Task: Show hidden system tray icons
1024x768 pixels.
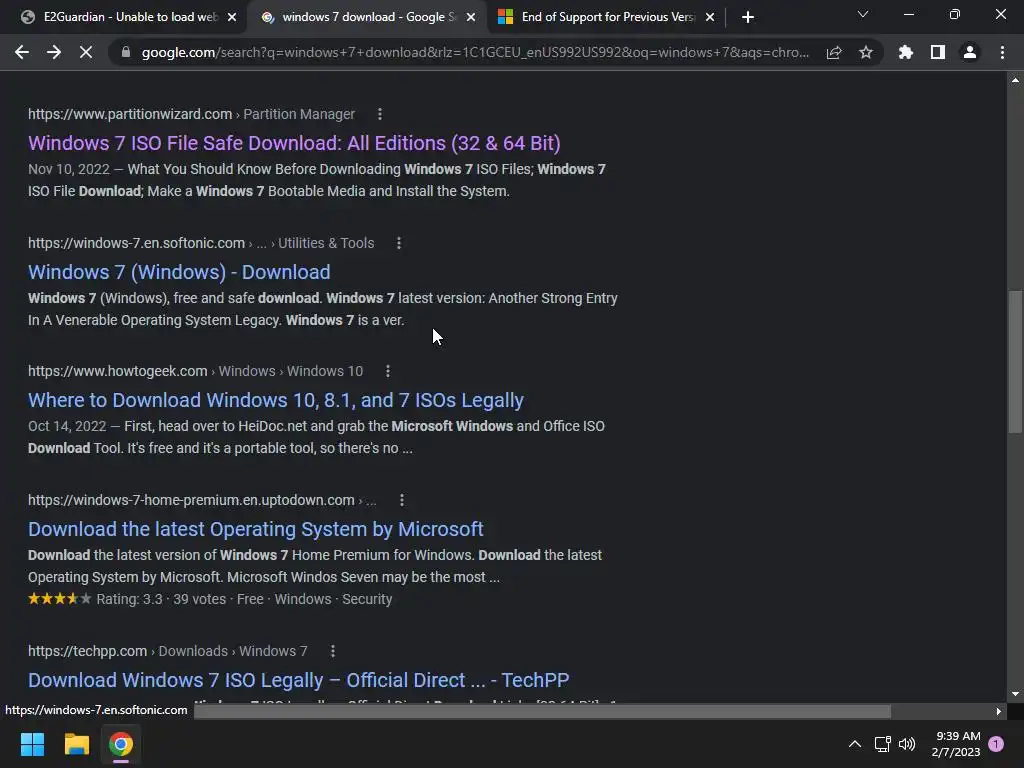Action: coord(854,744)
